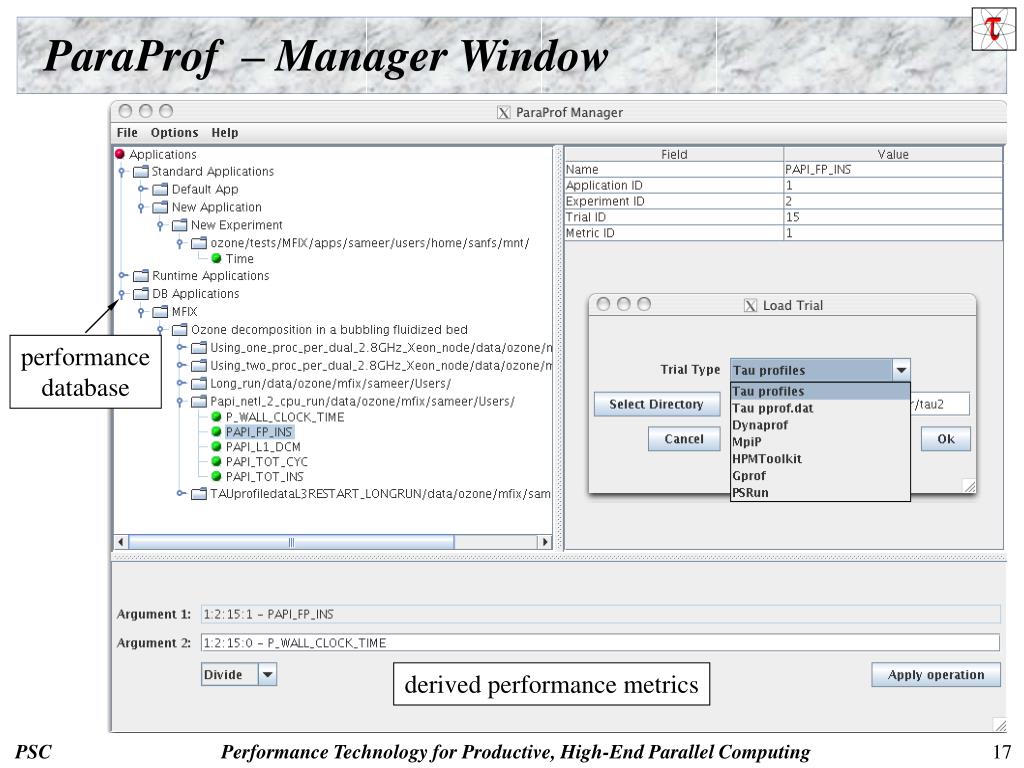Click the Argument 1 field
1024x768 pixels.
(x=600, y=614)
